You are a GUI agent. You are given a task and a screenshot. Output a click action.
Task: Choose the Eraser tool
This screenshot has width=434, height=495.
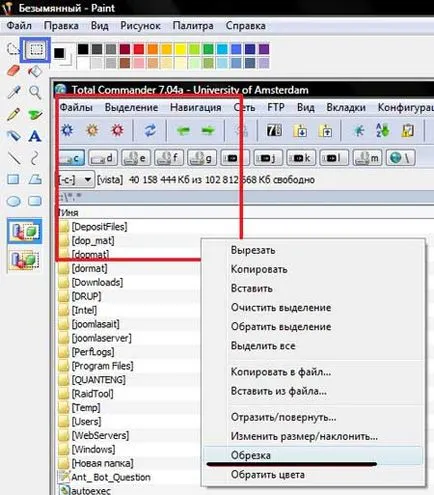pyautogui.click(x=13, y=71)
